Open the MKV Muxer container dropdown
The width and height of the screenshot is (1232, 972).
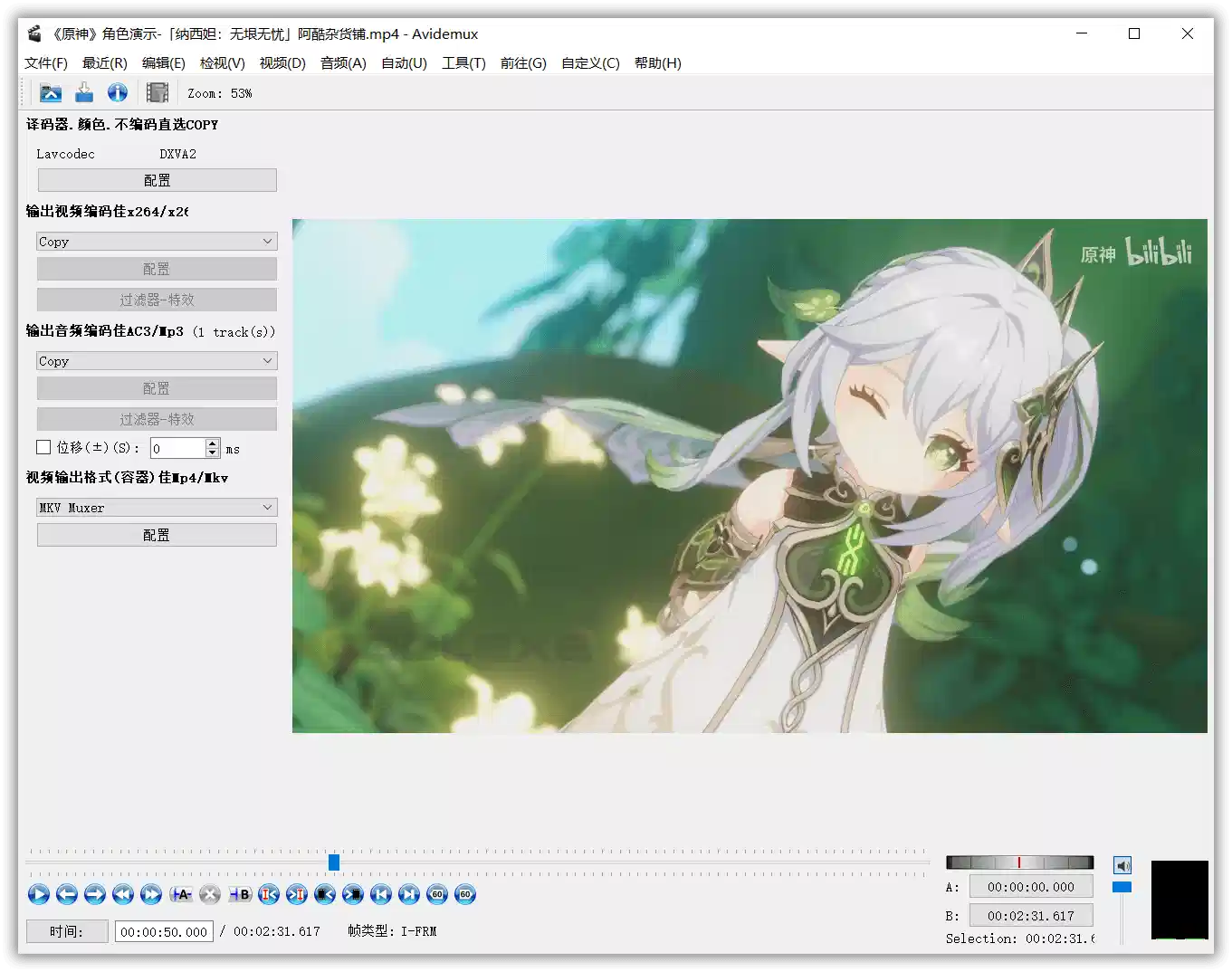click(156, 507)
